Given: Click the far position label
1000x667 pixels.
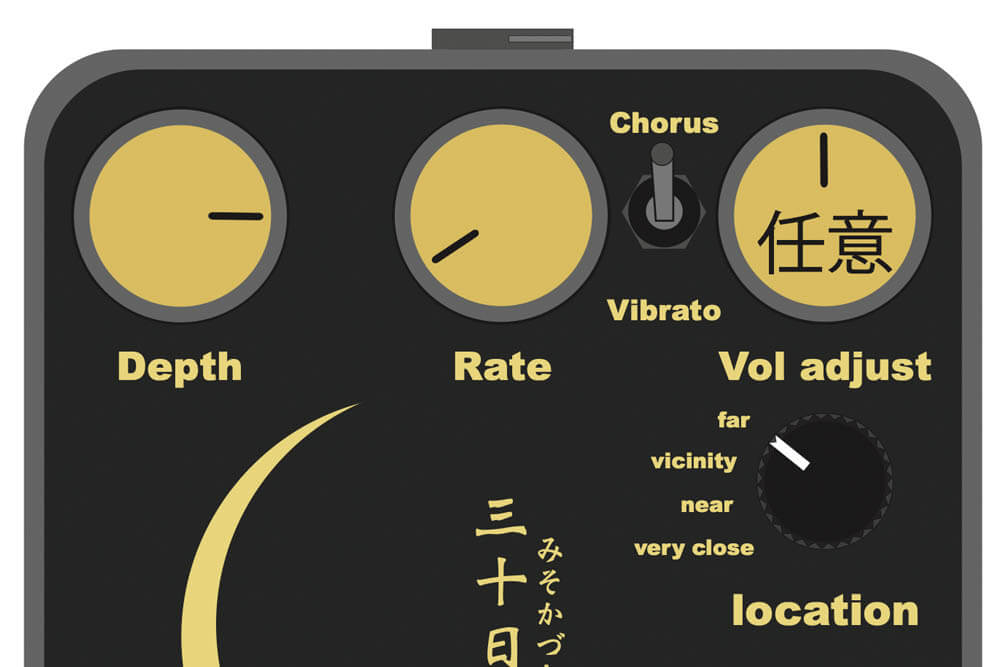Looking at the screenshot, I should click(x=733, y=420).
